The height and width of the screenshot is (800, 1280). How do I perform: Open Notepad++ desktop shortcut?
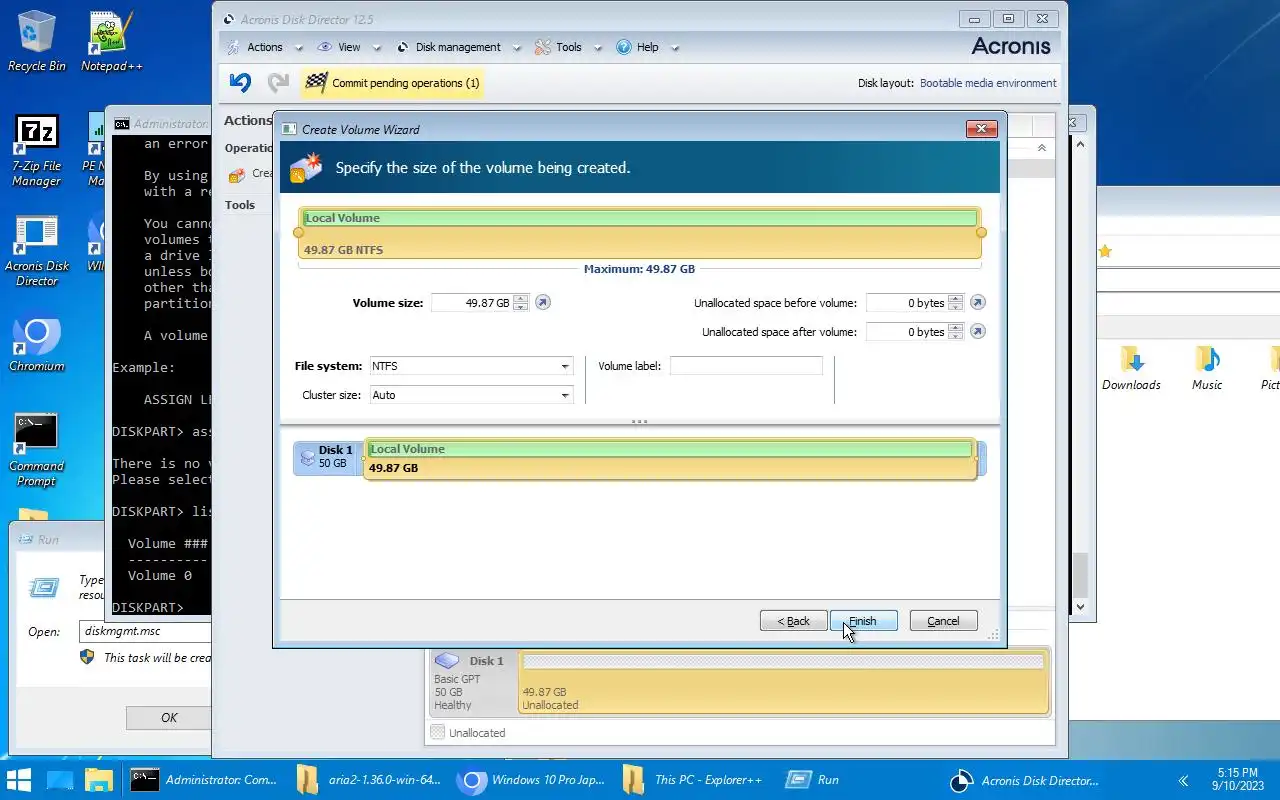coord(111,42)
